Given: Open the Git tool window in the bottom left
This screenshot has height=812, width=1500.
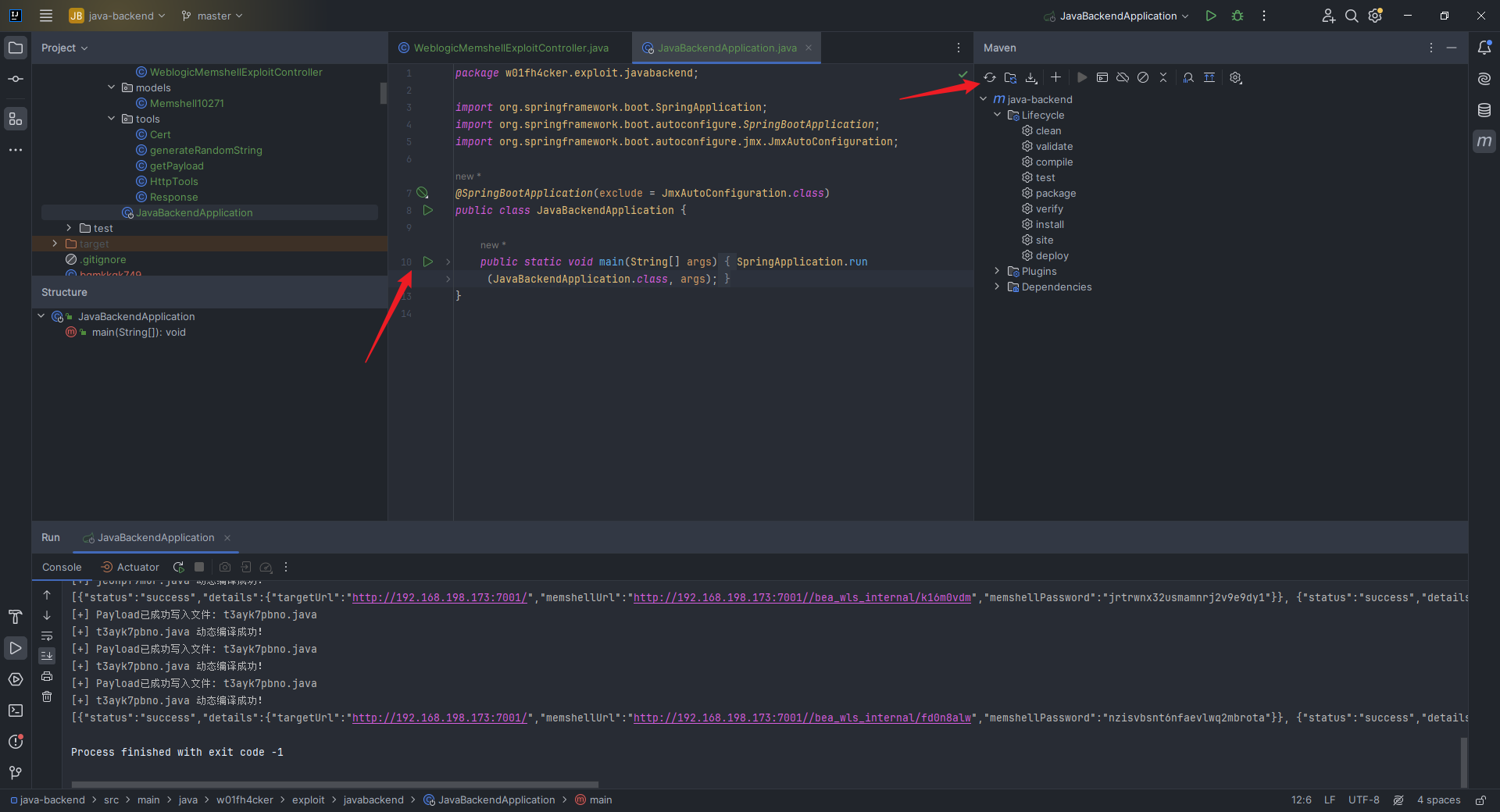Looking at the screenshot, I should coord(16,773).
